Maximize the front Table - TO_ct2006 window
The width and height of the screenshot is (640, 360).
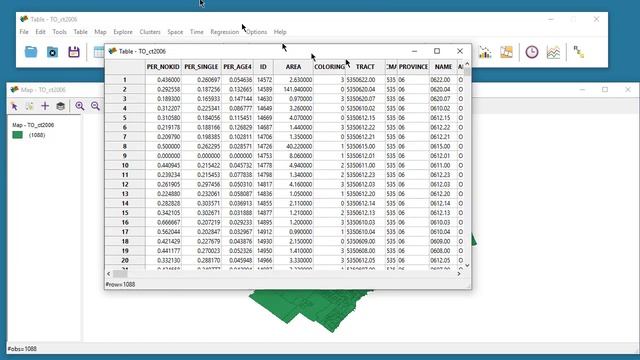437,51
